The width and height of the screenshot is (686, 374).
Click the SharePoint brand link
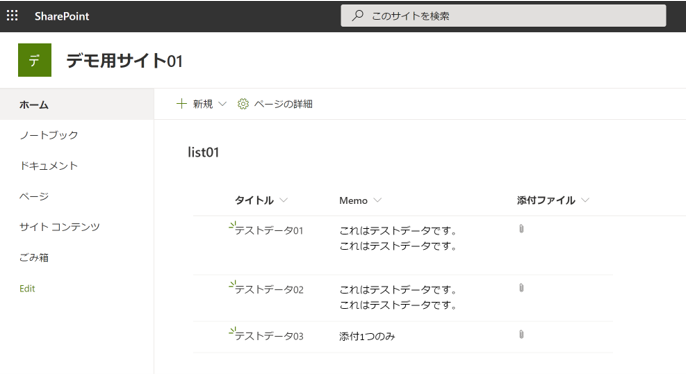click(x=62, y=16)
